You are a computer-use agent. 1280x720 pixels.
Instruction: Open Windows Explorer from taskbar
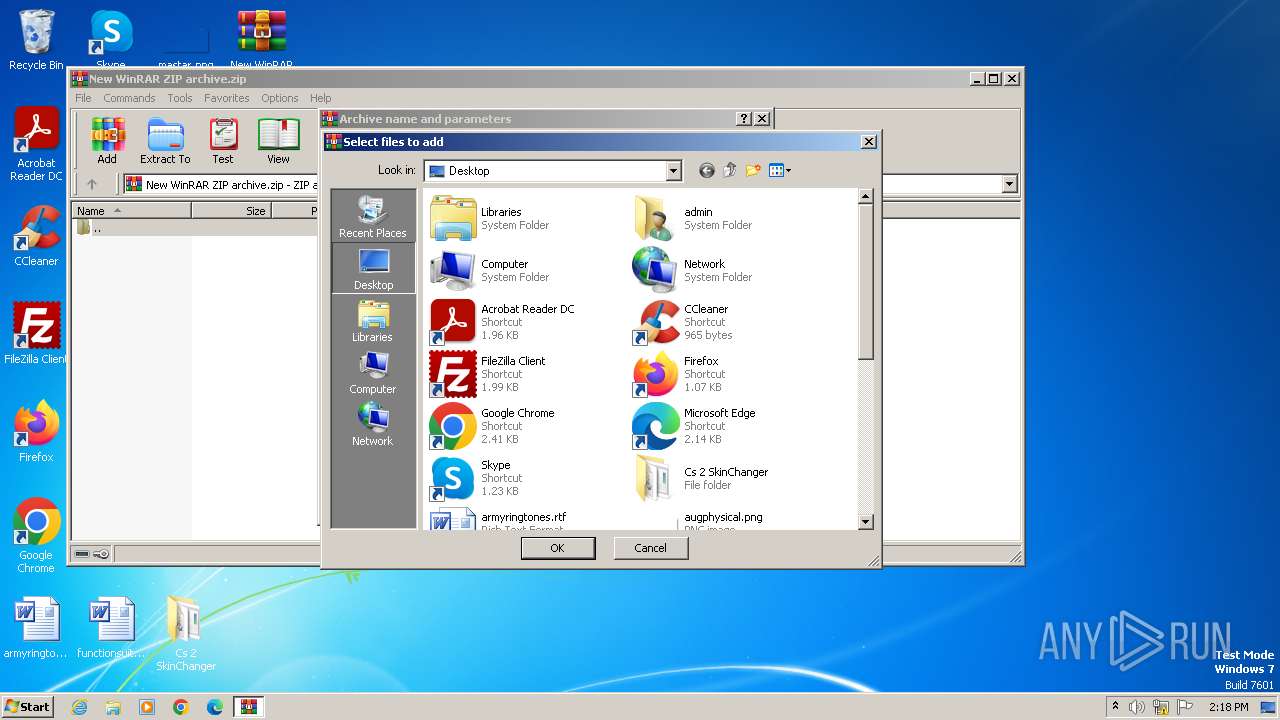(113, 707)
